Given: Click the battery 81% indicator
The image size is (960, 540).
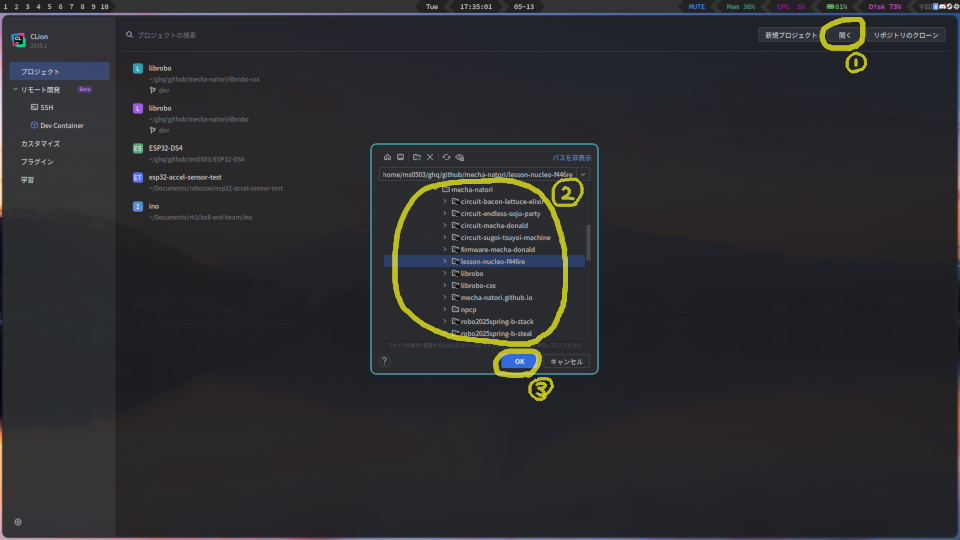Looking at the screenshot, I should [837, 7].
